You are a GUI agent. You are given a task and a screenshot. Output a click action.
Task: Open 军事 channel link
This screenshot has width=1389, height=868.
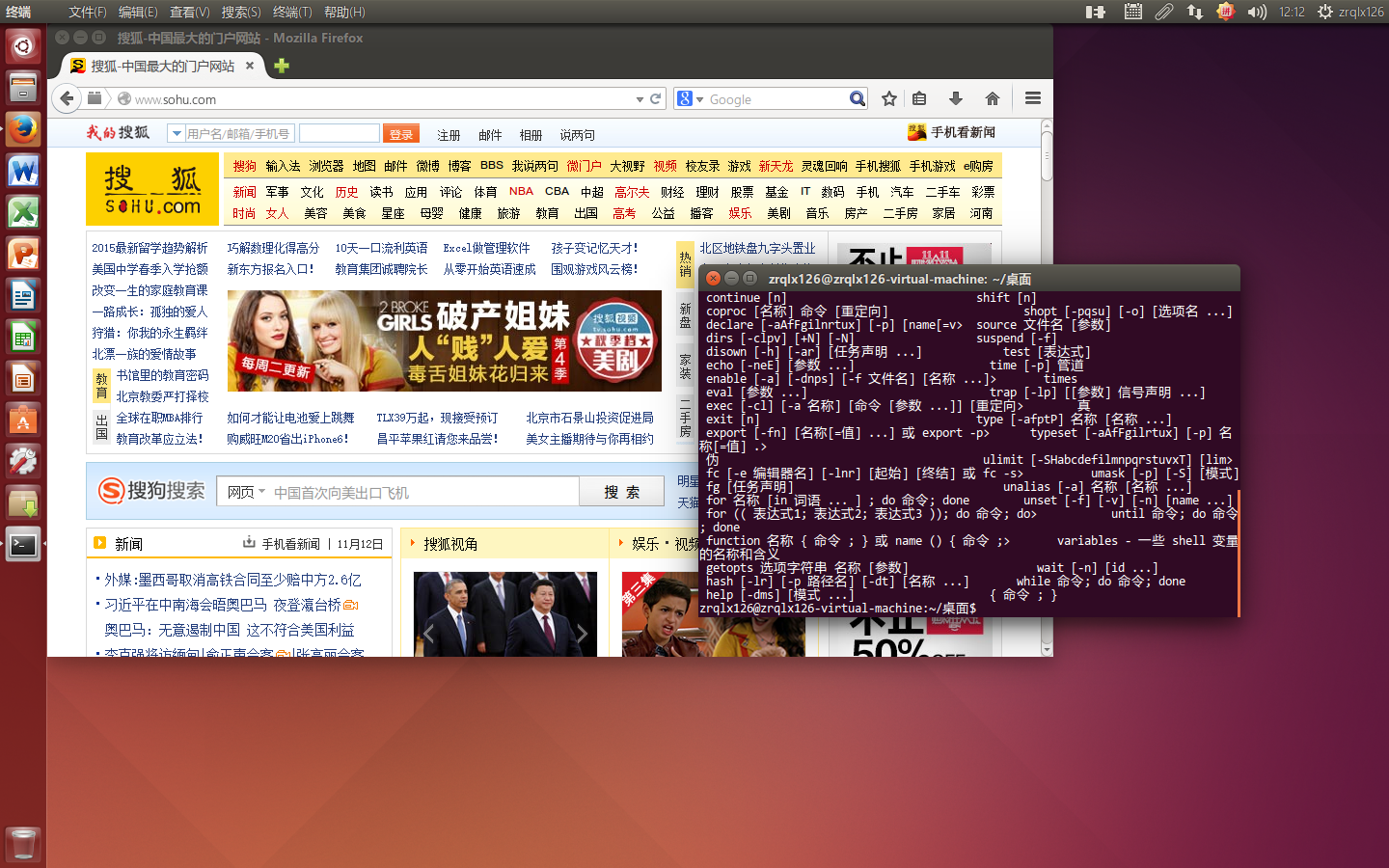[277, 192]
